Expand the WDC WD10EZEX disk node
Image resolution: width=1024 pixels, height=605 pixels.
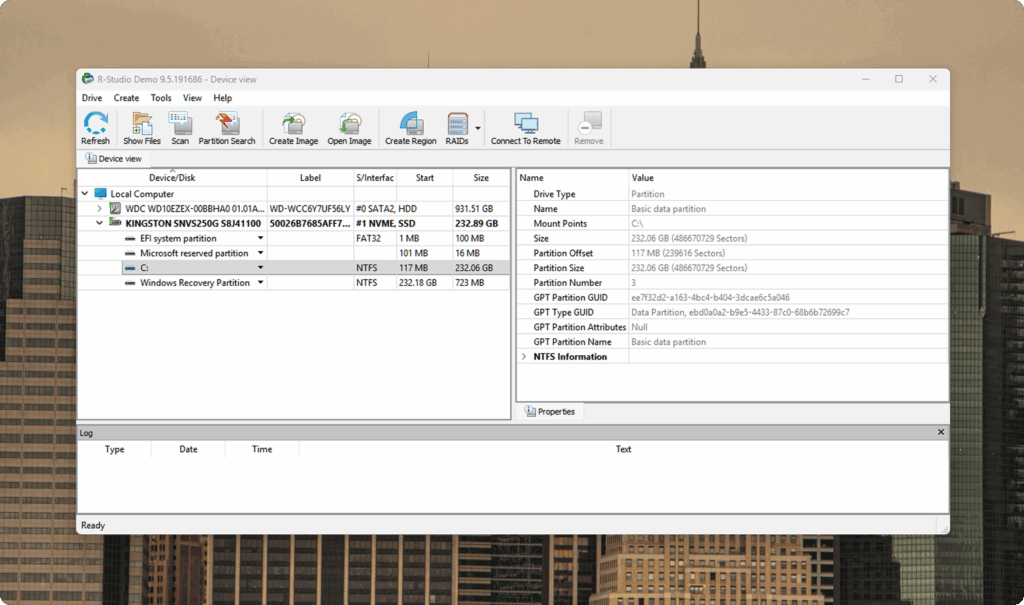tap(99, 208)
